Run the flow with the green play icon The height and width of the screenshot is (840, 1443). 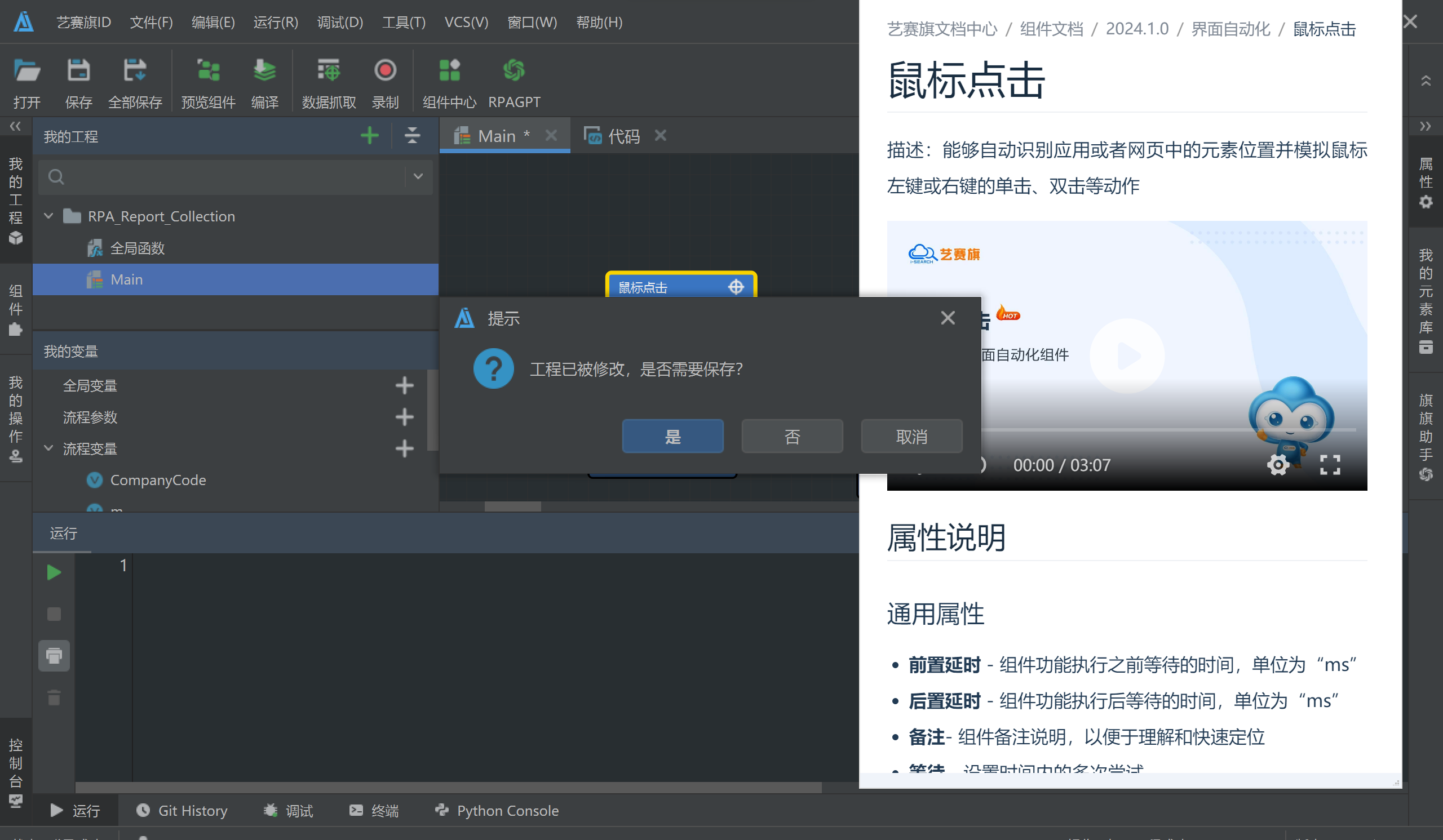[54, 572]
